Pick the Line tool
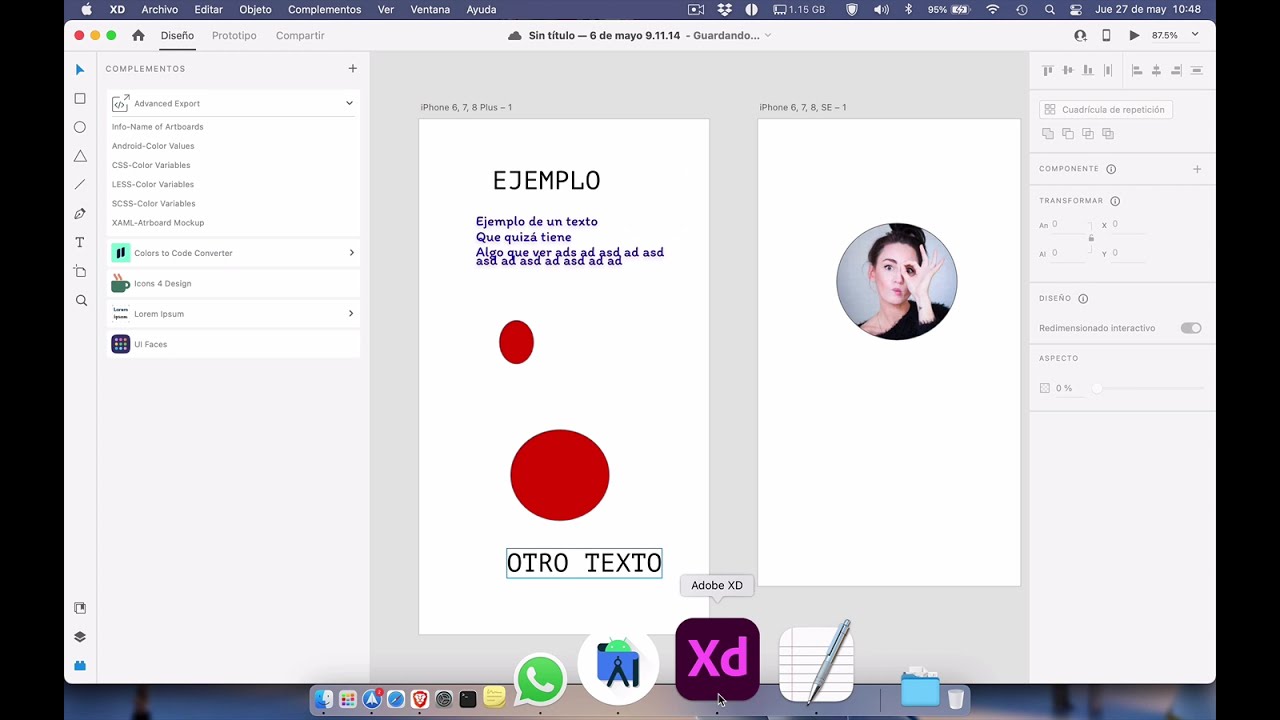1280x720 pixels. coord(80,185)
